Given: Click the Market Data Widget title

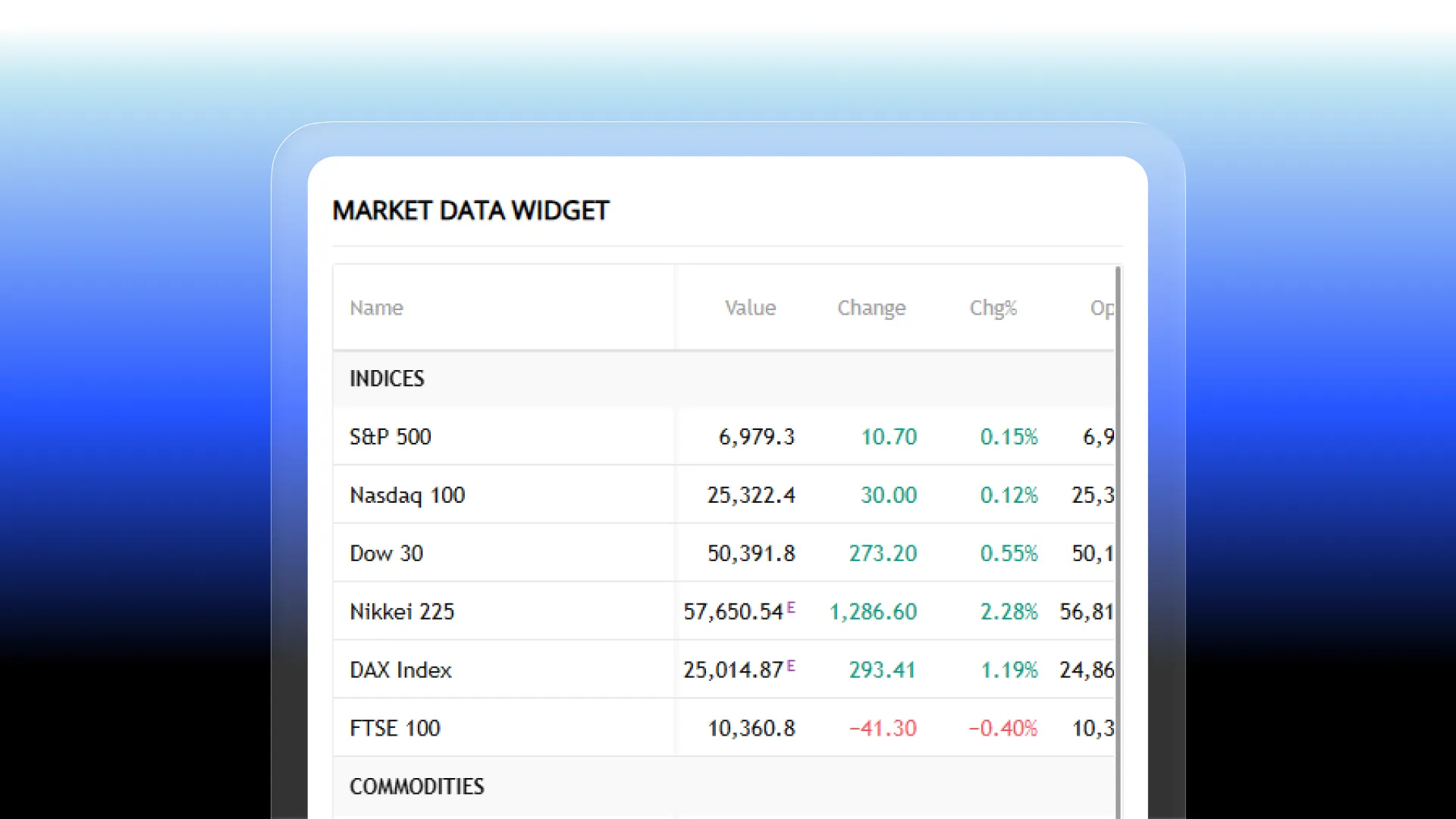Looking at the screenshot, I should 470,211.
